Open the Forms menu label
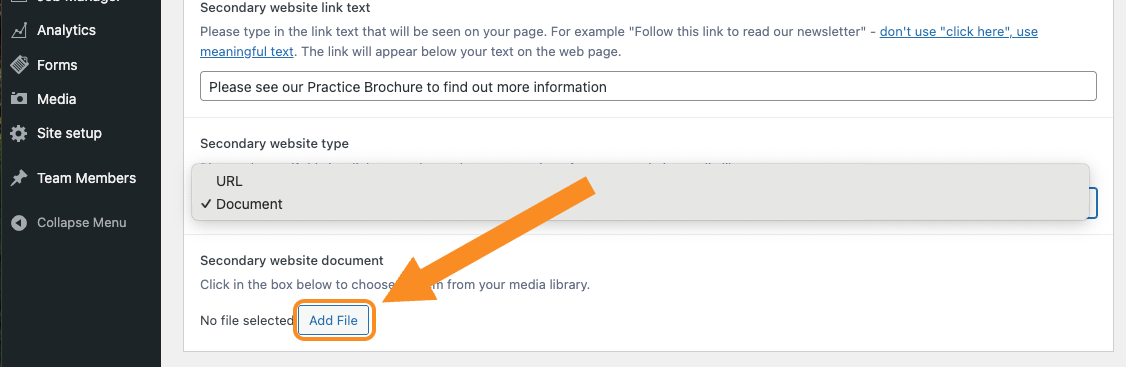 tap(57, 65)
